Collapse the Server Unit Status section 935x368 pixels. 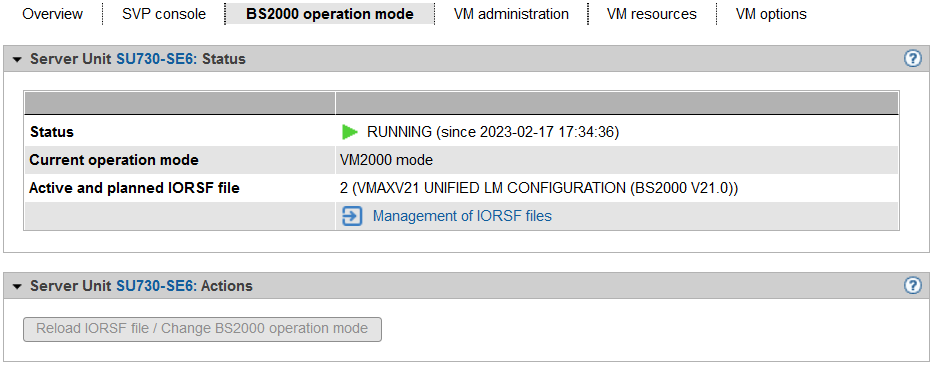tap(17, 59)
